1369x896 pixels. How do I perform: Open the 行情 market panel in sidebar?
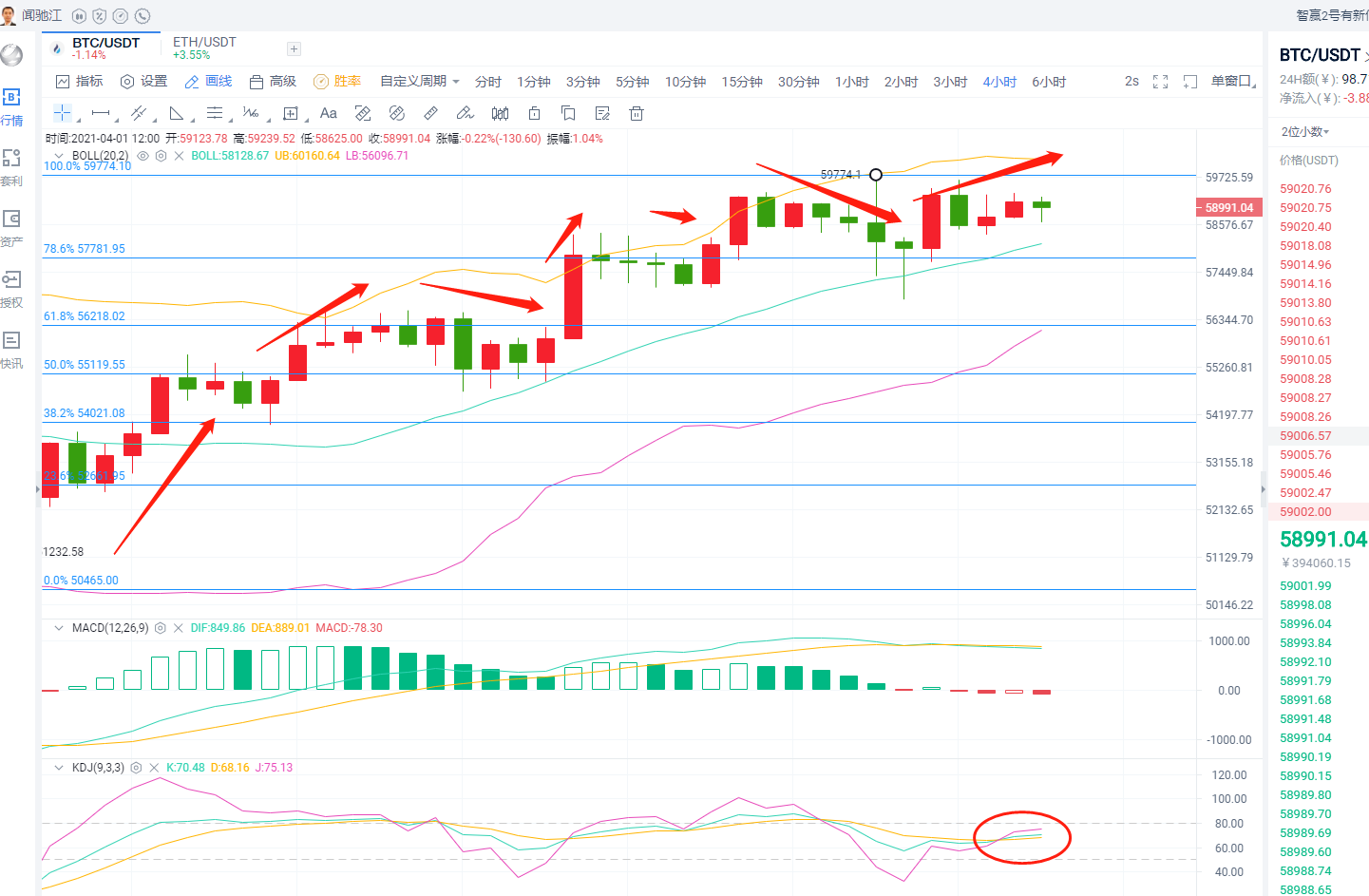[12, 107]
